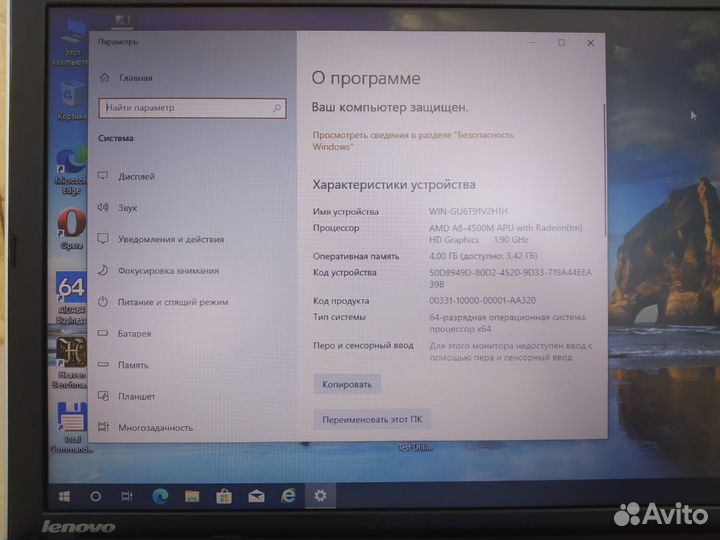This screenshot has width=720, height=540.
Task: Open File Explorer from the taskbar
Action: (x=192, y=496)
